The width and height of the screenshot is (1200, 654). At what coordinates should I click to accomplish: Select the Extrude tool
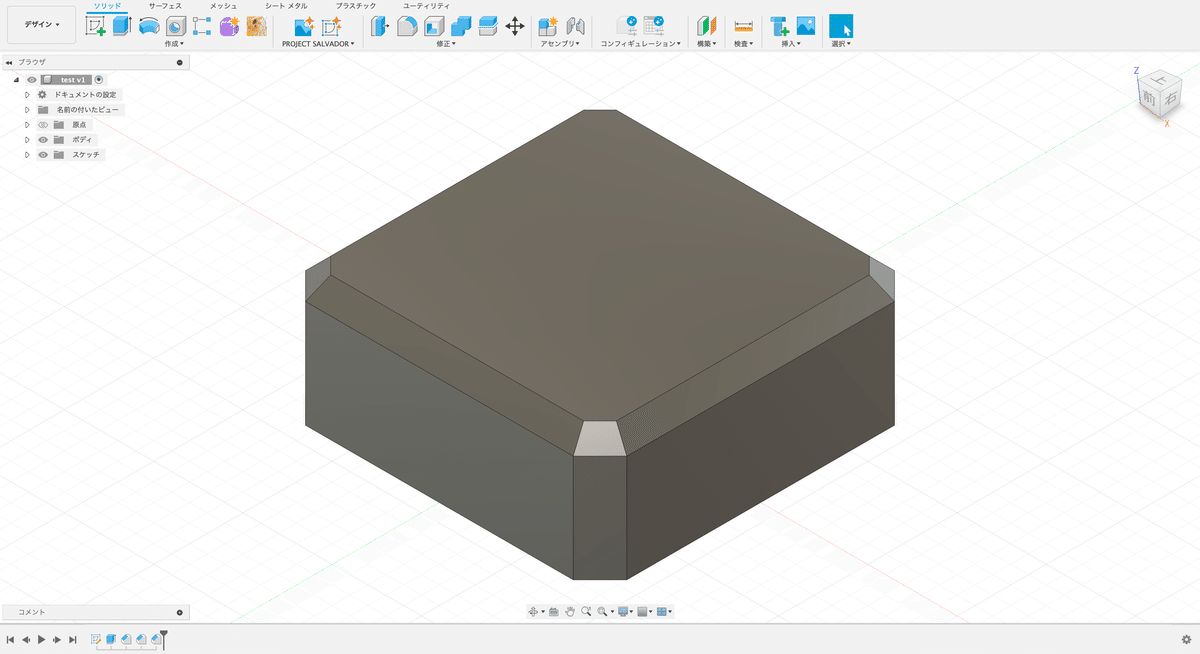click(122, 26)
